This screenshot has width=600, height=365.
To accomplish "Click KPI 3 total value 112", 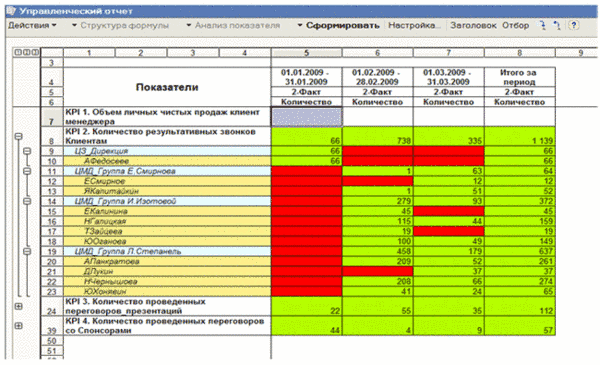I will tap(520, 306).
